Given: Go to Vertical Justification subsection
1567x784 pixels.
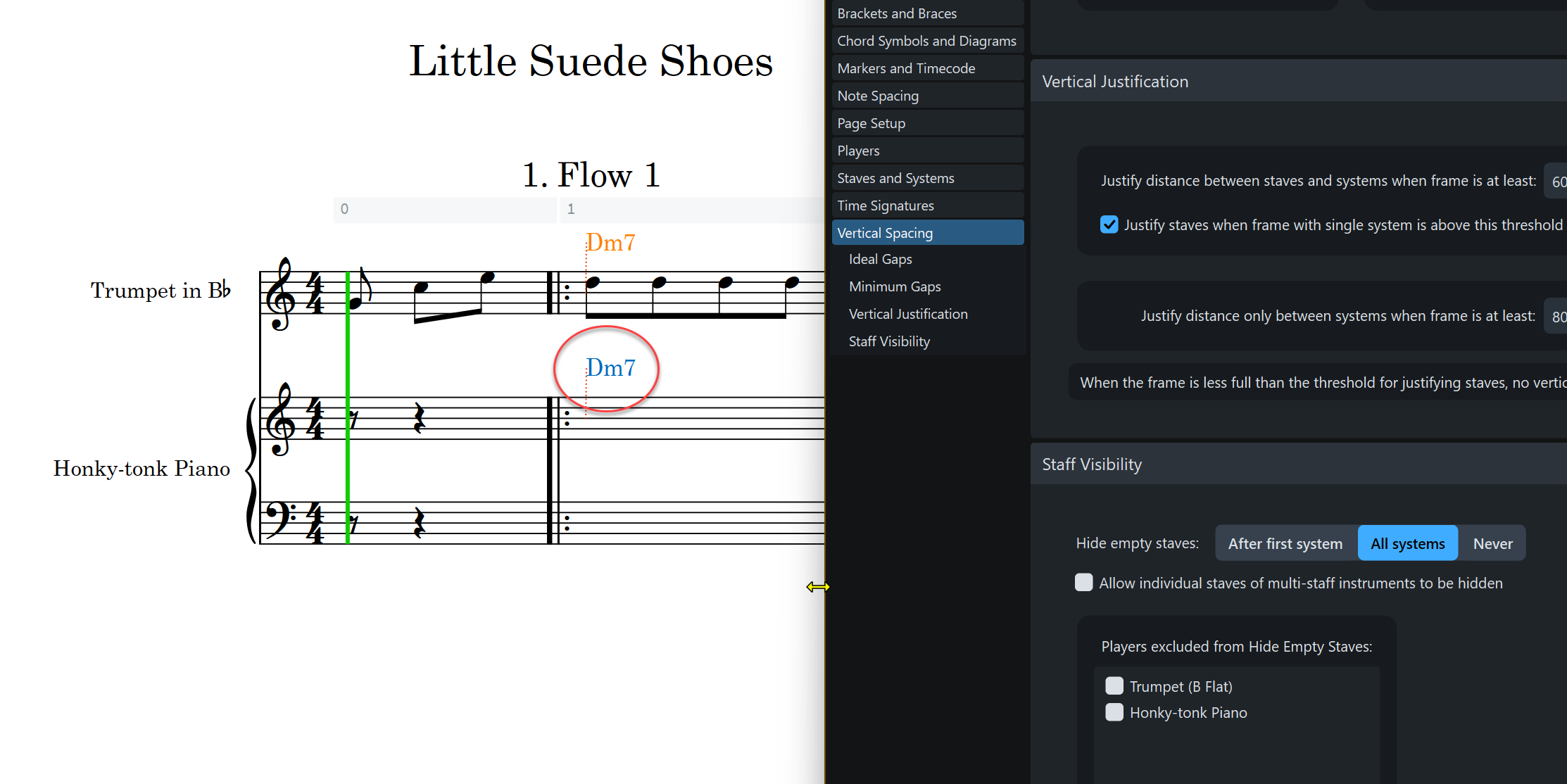Looking at the screenshot, I should coord(907,314).
